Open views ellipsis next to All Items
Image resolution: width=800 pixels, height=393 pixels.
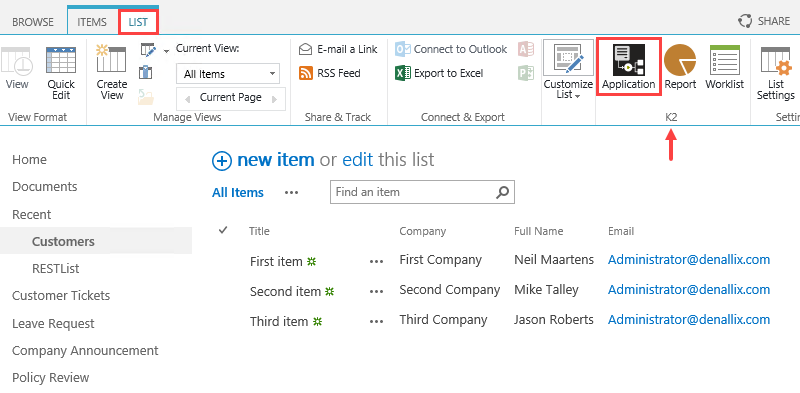pos(291,192)
